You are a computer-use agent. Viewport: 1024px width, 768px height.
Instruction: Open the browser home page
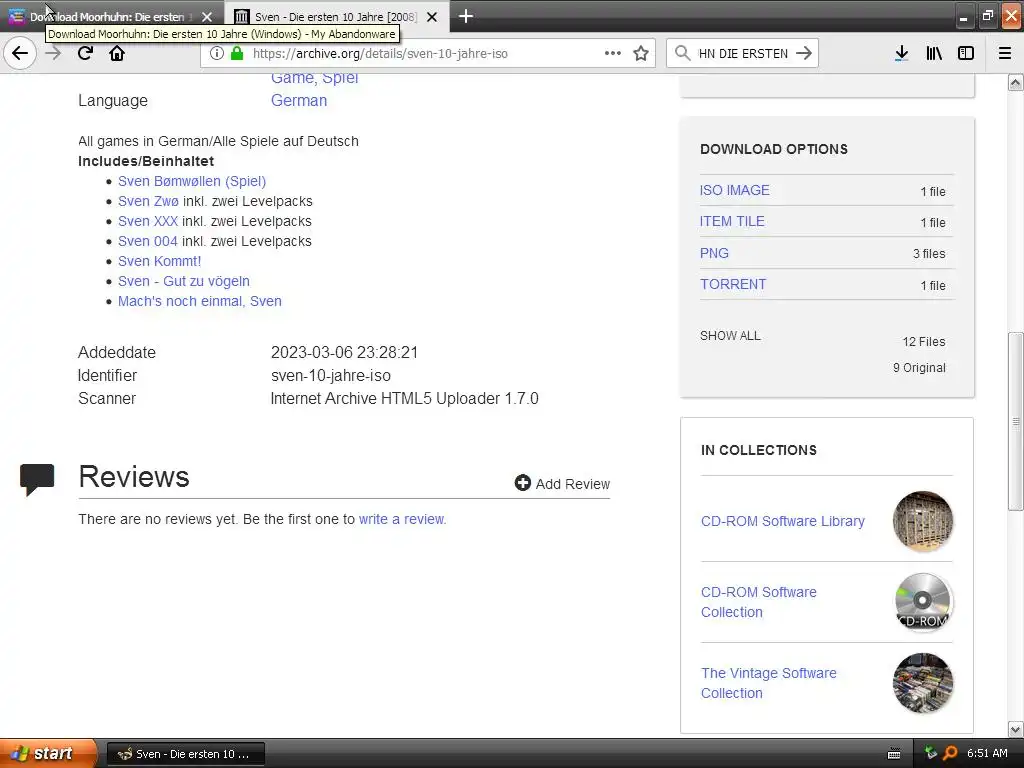tap(117, 53)
